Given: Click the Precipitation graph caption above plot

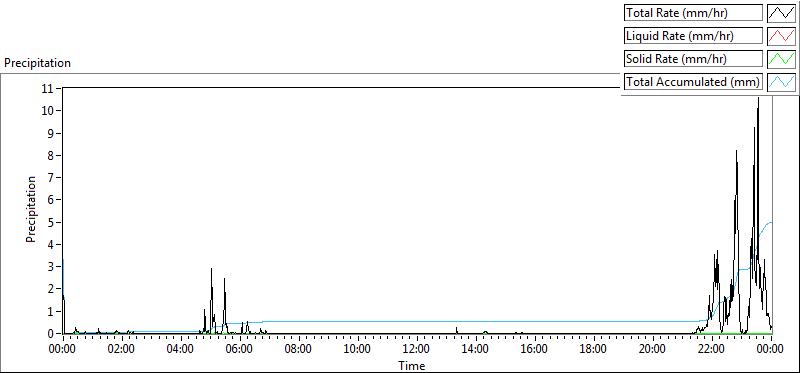Looking at the screenshot, I should [x=37, y=63].
